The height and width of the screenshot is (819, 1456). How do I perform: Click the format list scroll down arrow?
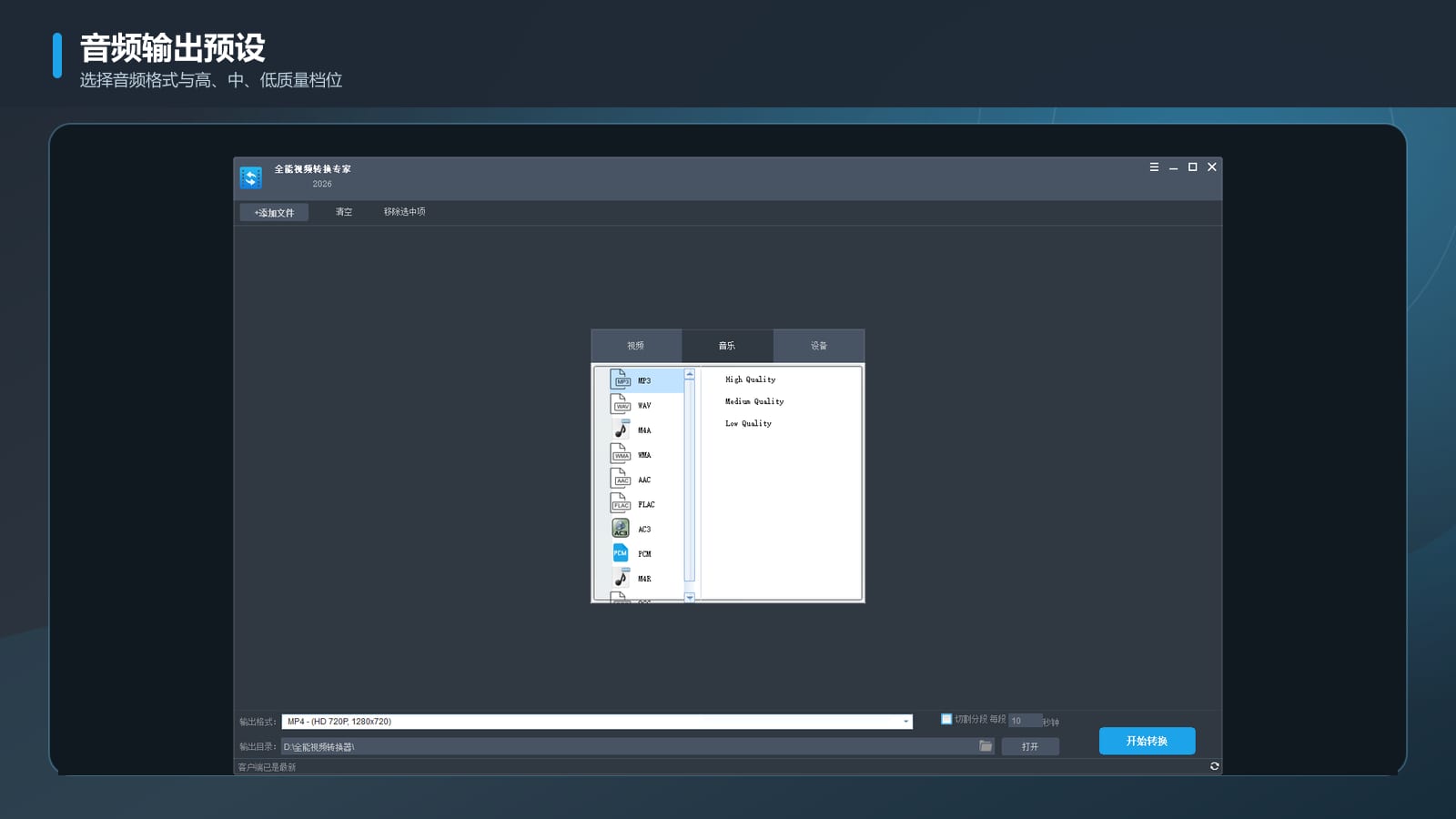coord(690,598)
